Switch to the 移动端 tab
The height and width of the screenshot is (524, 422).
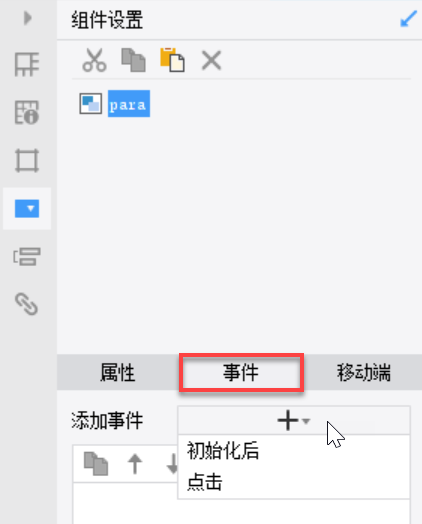click(x=364, y=373)
